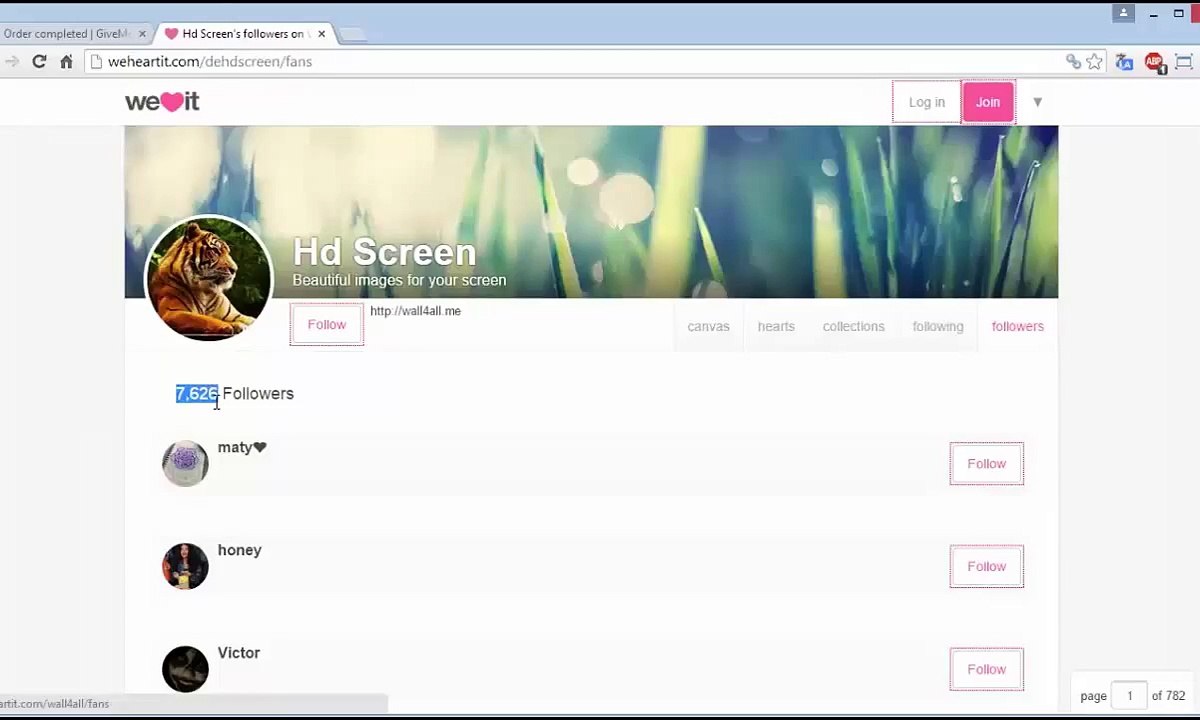Switch to the canvas tab
This screenshot has height=720, width=1200.
[x=708, y=326]
